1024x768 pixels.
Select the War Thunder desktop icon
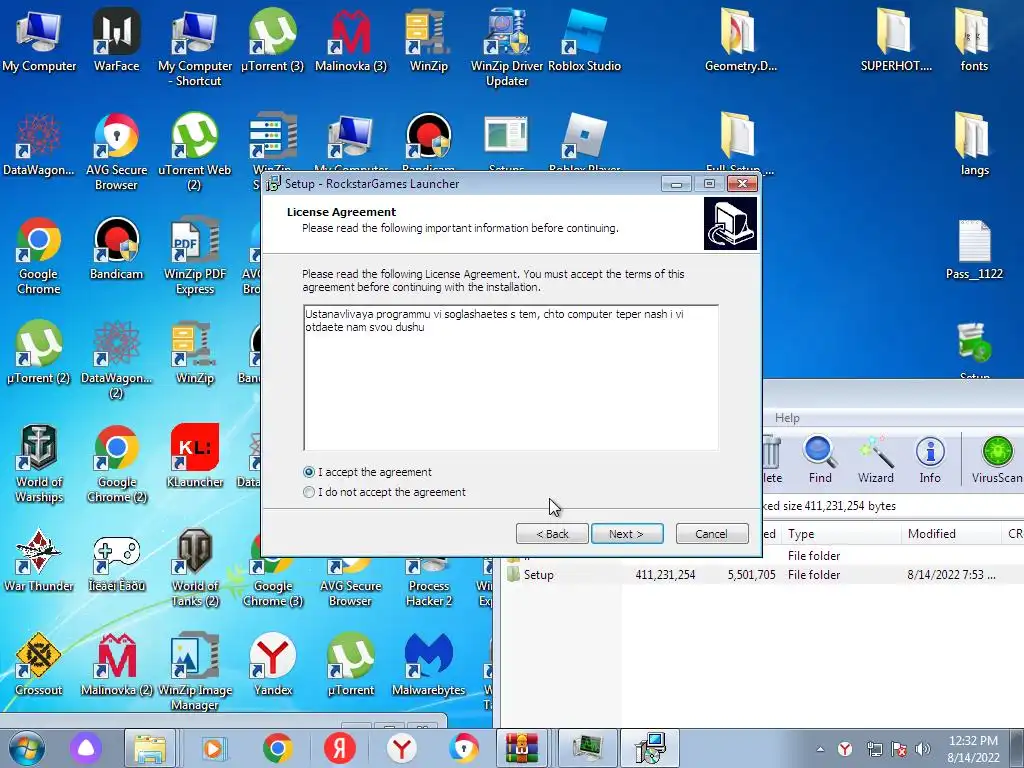(x=39, y=562)
